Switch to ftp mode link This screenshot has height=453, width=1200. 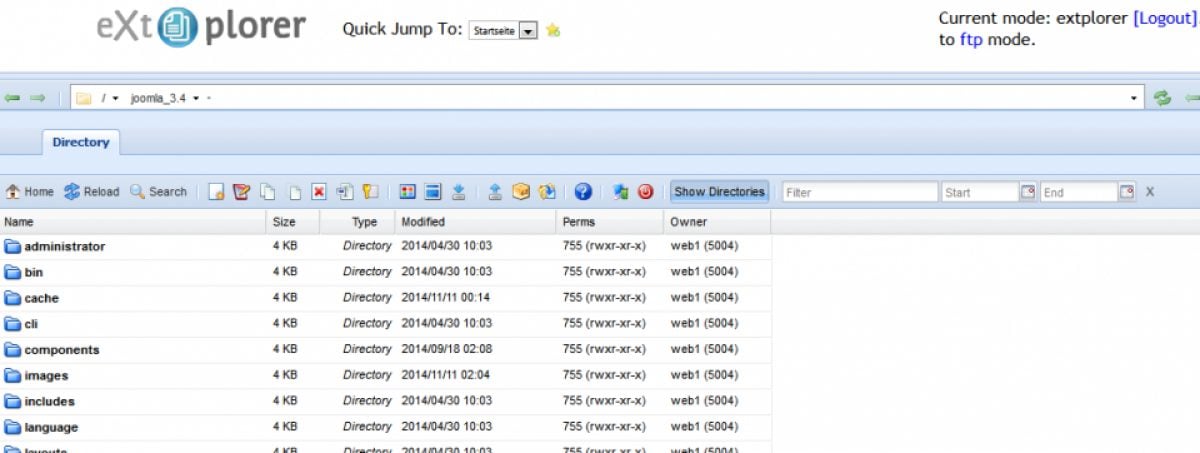pos(970,40)
